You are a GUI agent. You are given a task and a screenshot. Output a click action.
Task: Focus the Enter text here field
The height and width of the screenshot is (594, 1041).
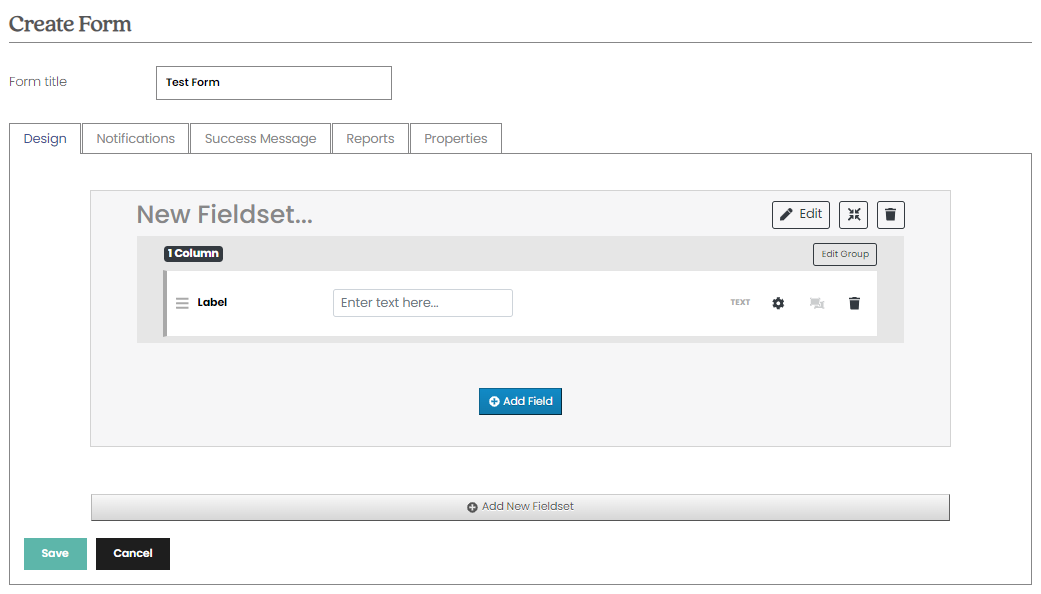[x=423, y=303]
